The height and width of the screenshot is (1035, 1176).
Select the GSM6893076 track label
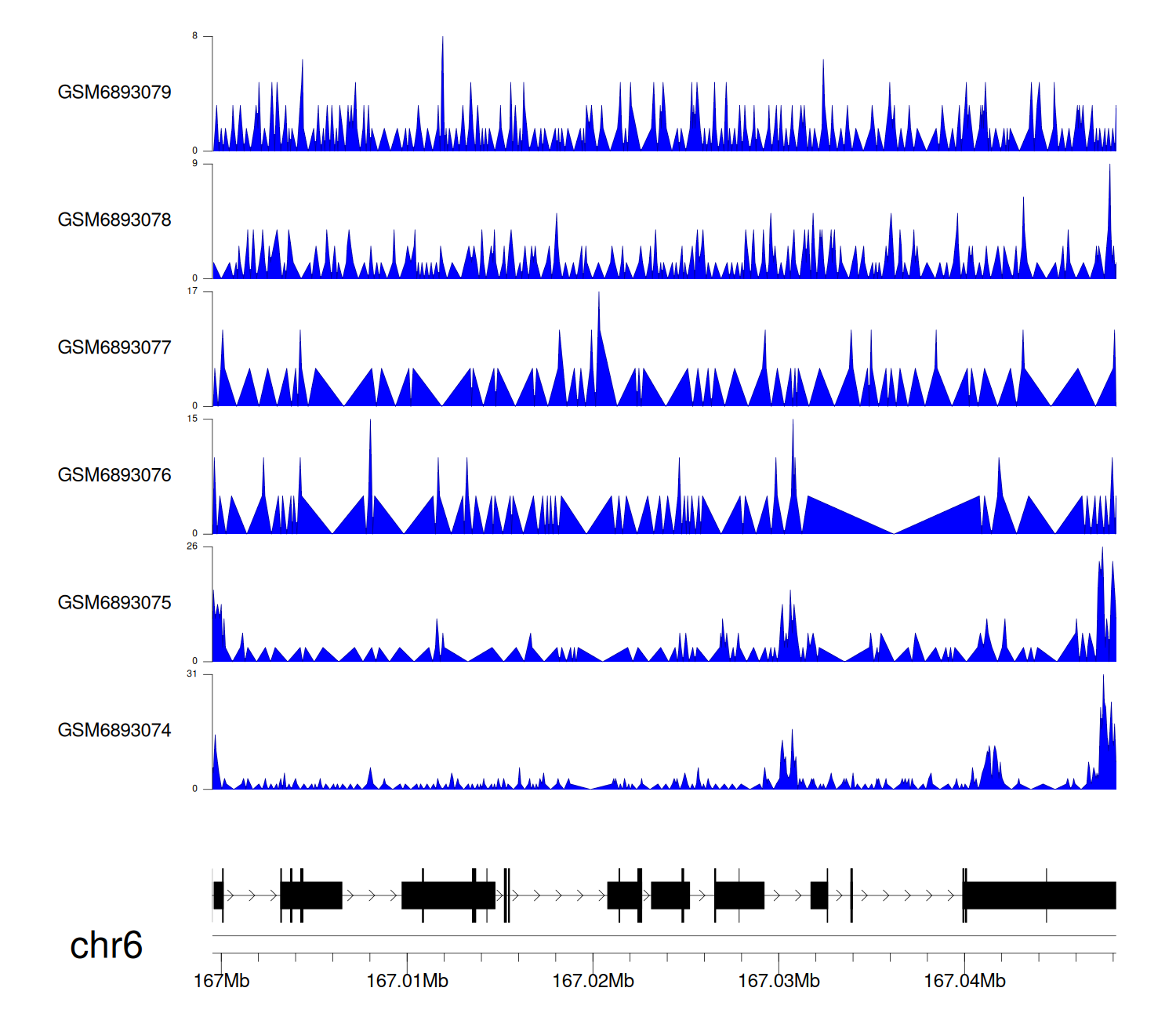[114, 476]
